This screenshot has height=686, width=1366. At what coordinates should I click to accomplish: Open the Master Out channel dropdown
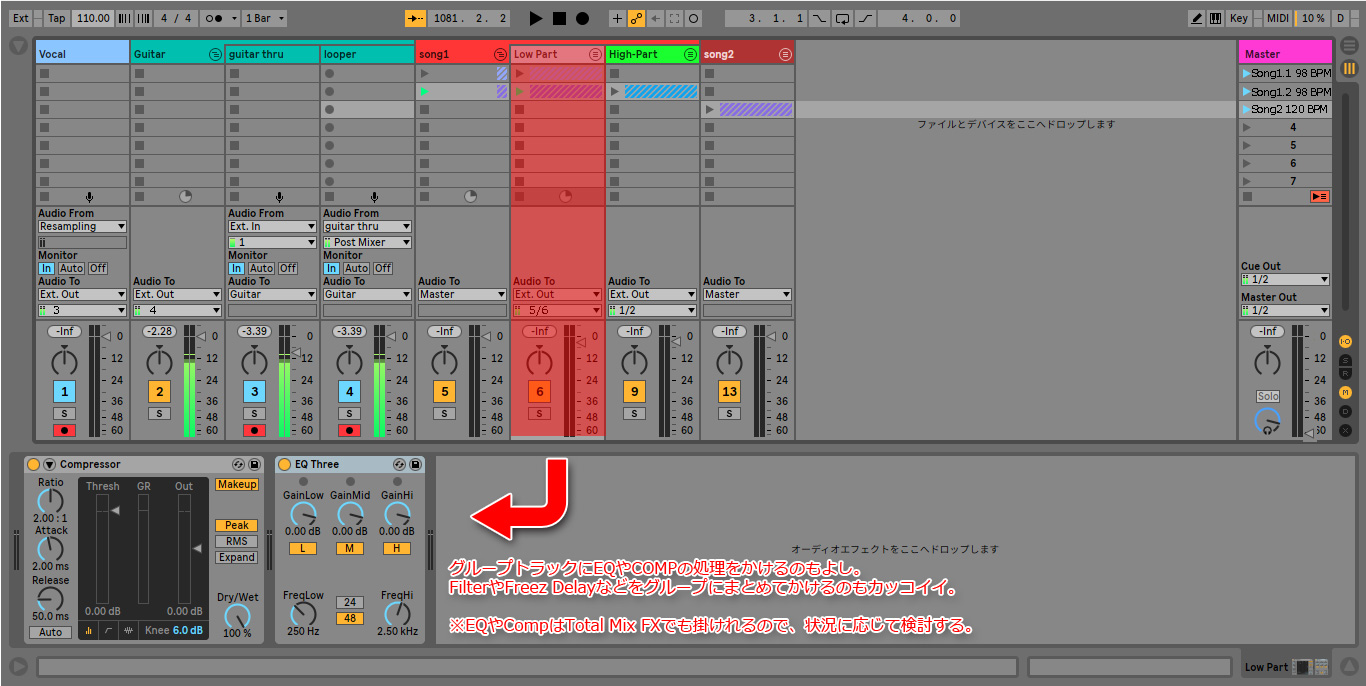pos(1285,311)
